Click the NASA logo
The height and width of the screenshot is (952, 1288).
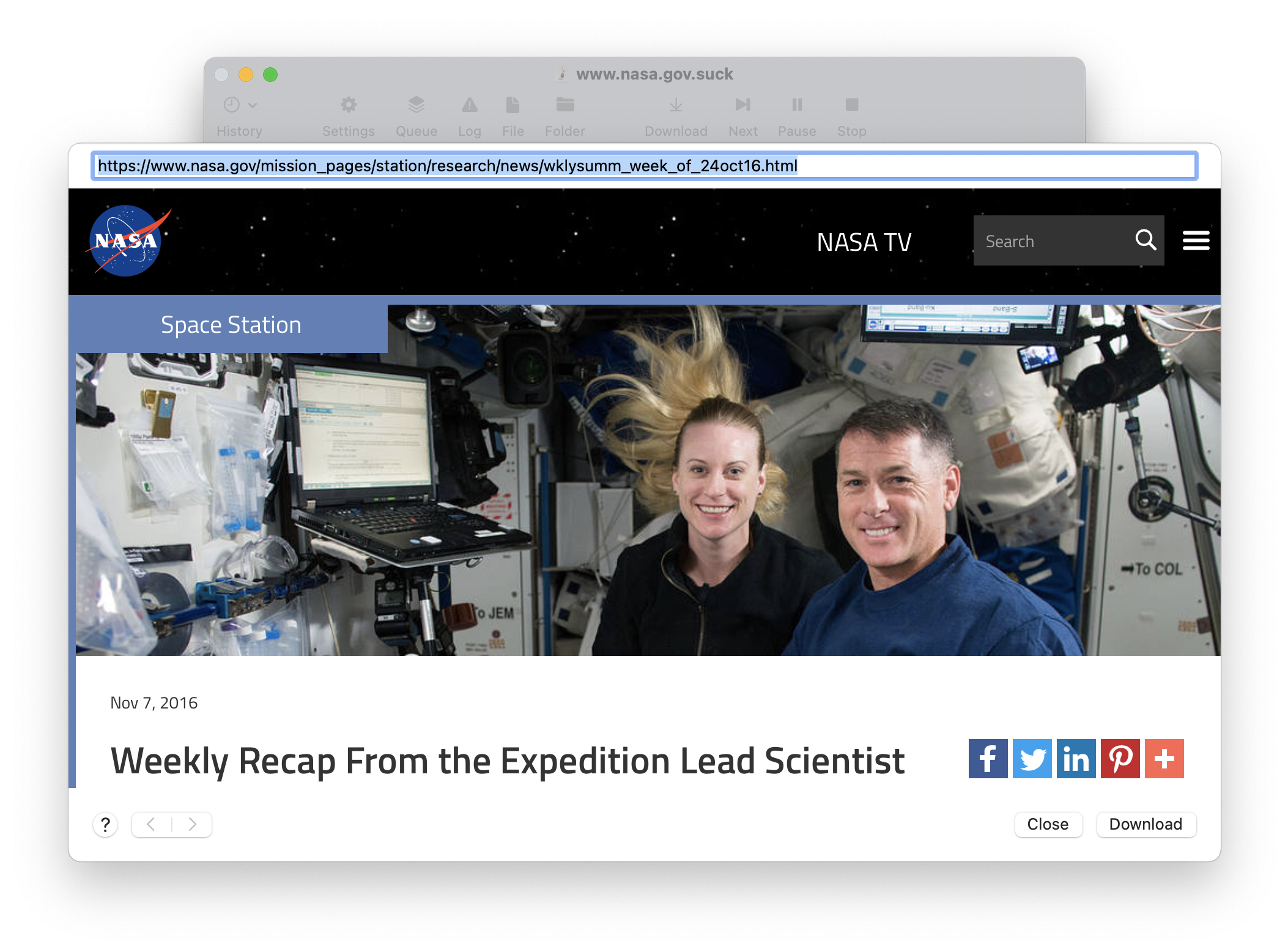tap(126, 240)
